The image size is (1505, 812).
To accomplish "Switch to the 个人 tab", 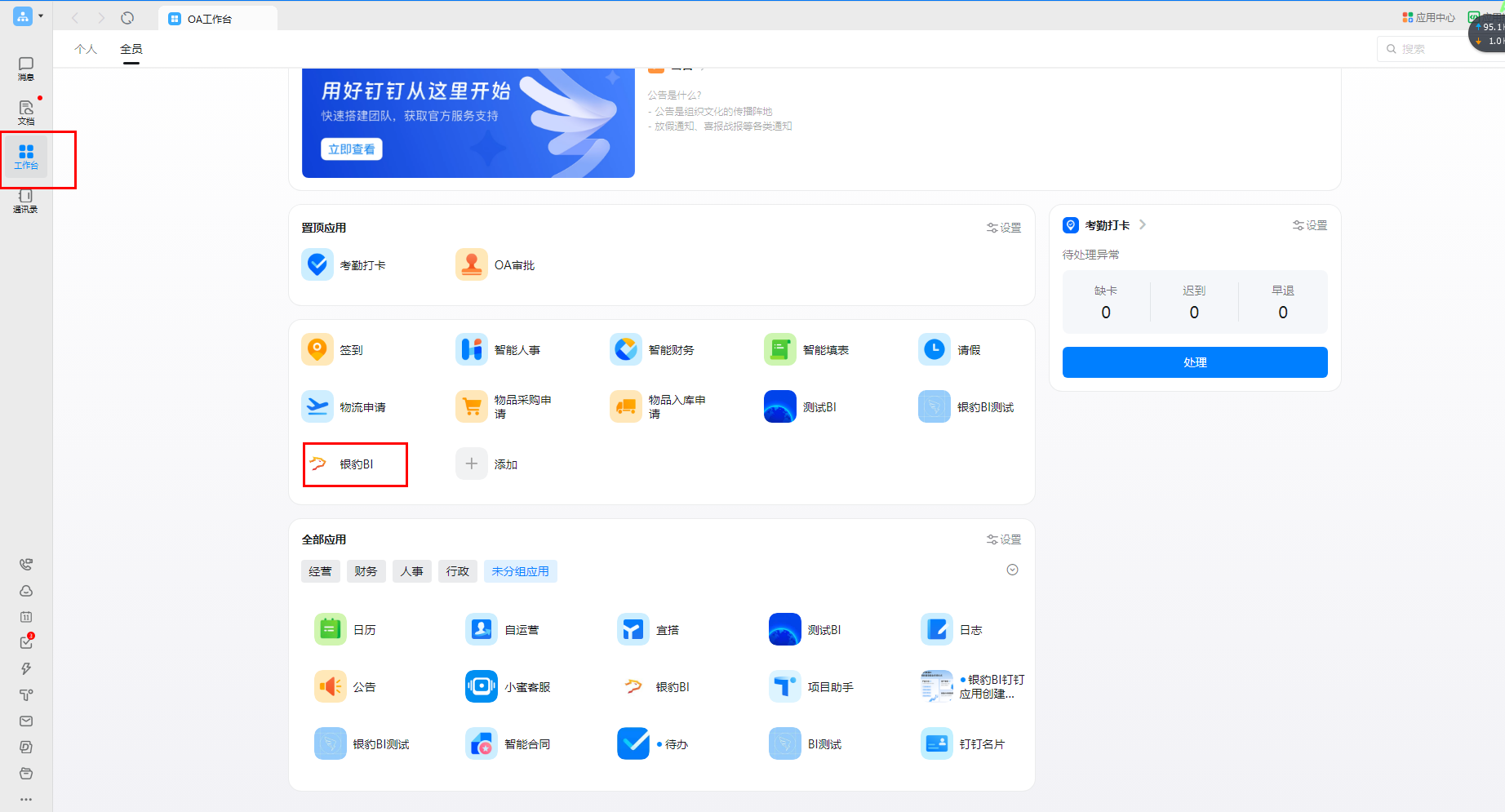I will tap(86, 49).
